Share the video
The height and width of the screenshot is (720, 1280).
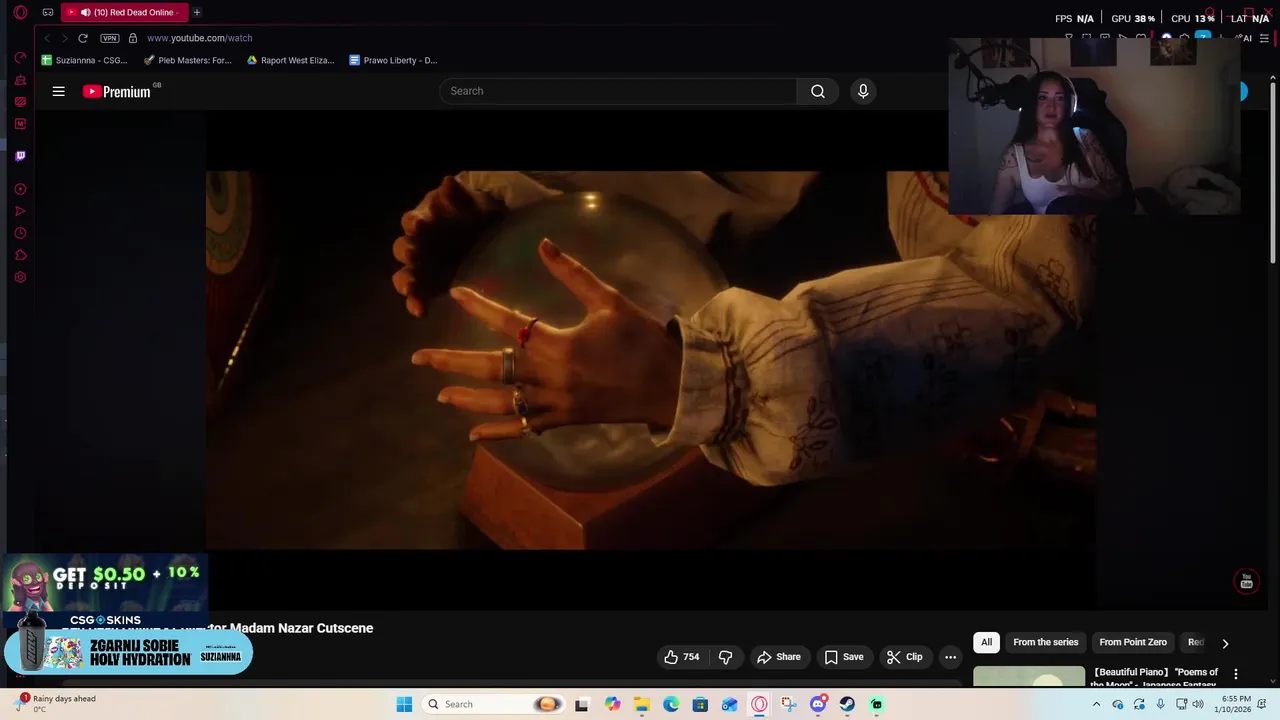(778, 657)
